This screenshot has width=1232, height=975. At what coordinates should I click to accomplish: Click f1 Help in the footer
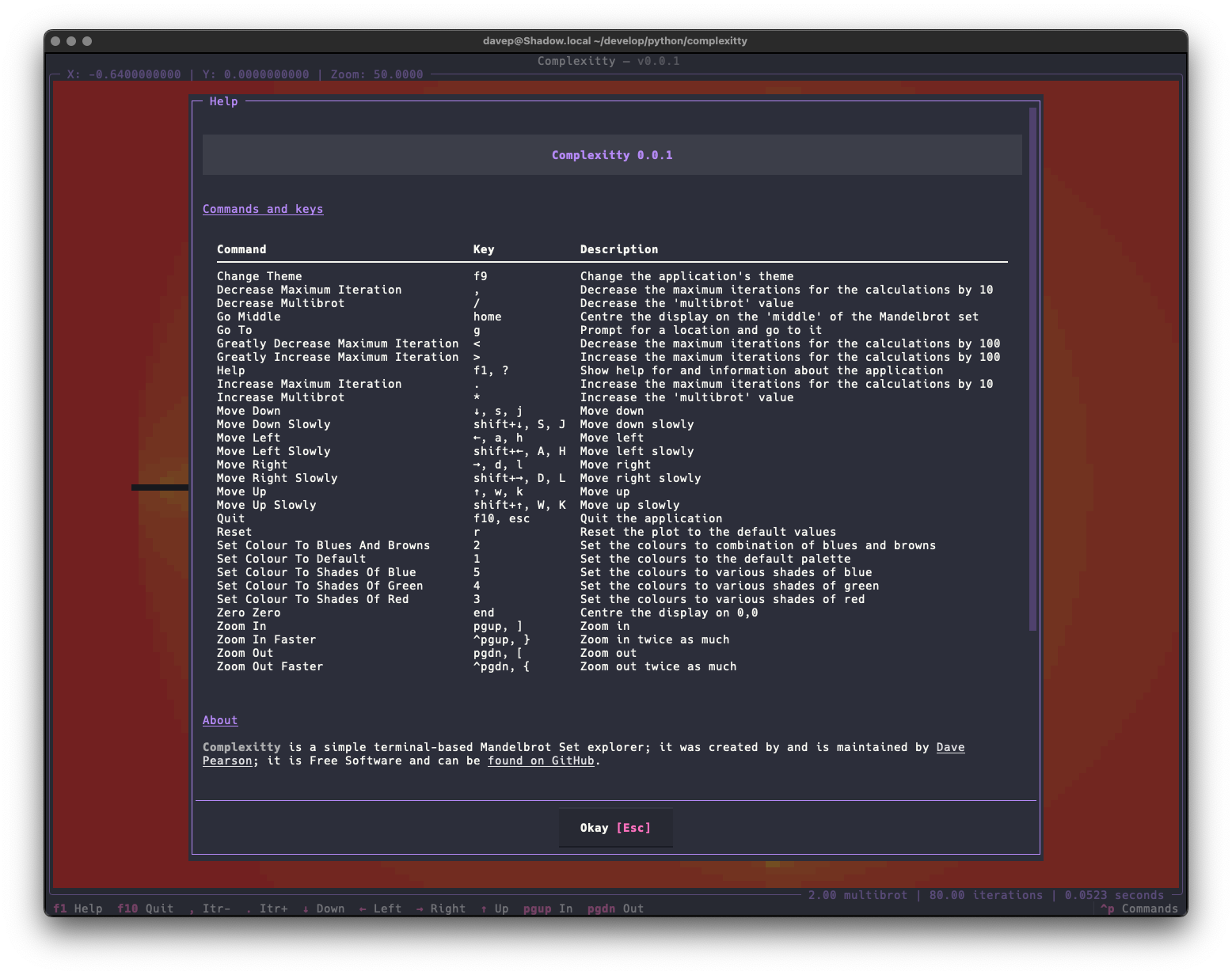coord(78,909)
